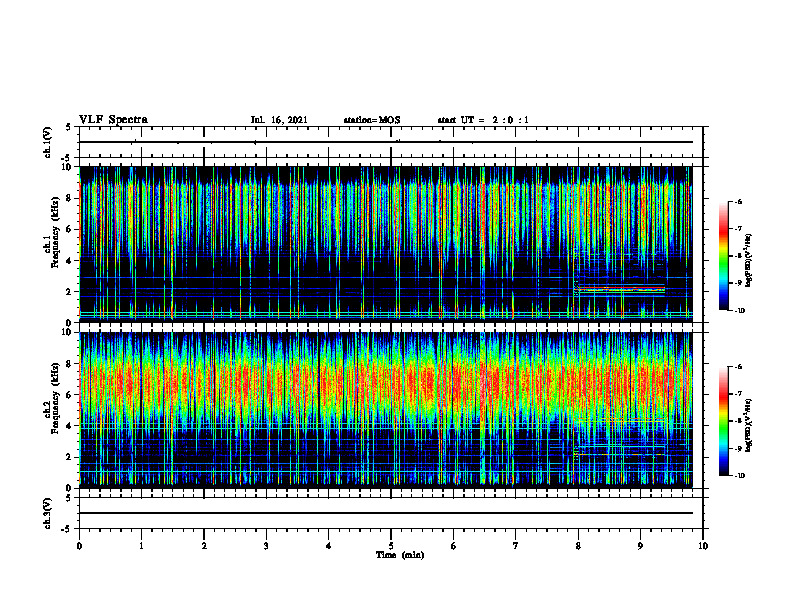
Task: Click the red narrowband line near 2 kHz in ch.1
Action: click(621, 288)
